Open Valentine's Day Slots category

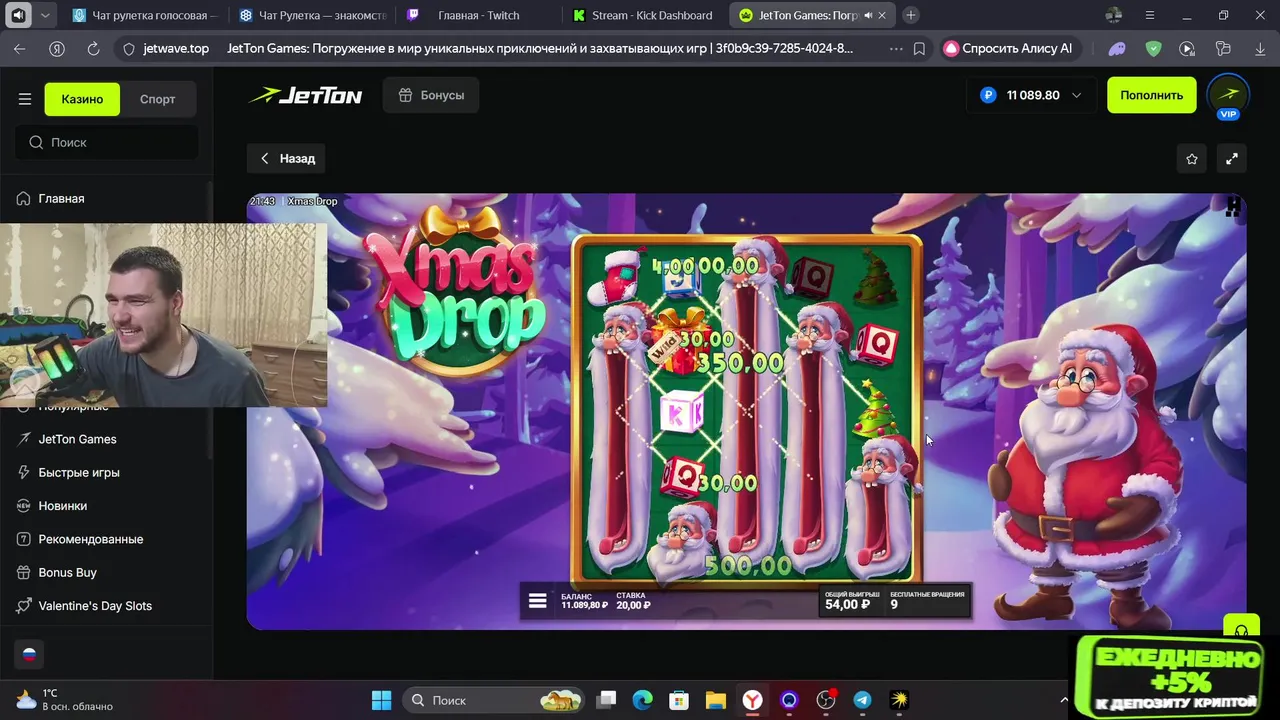tap(95, 606)
